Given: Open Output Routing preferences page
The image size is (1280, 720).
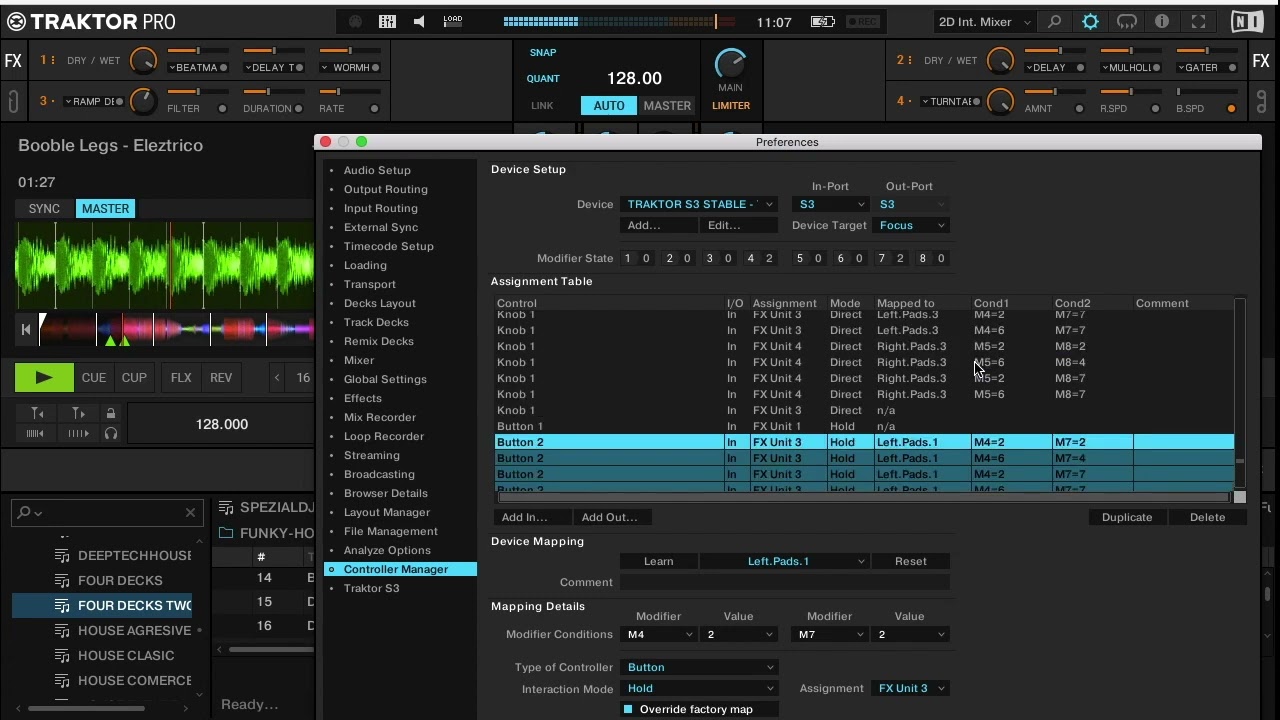Looking at the screenshot, I should pos(386,189).
